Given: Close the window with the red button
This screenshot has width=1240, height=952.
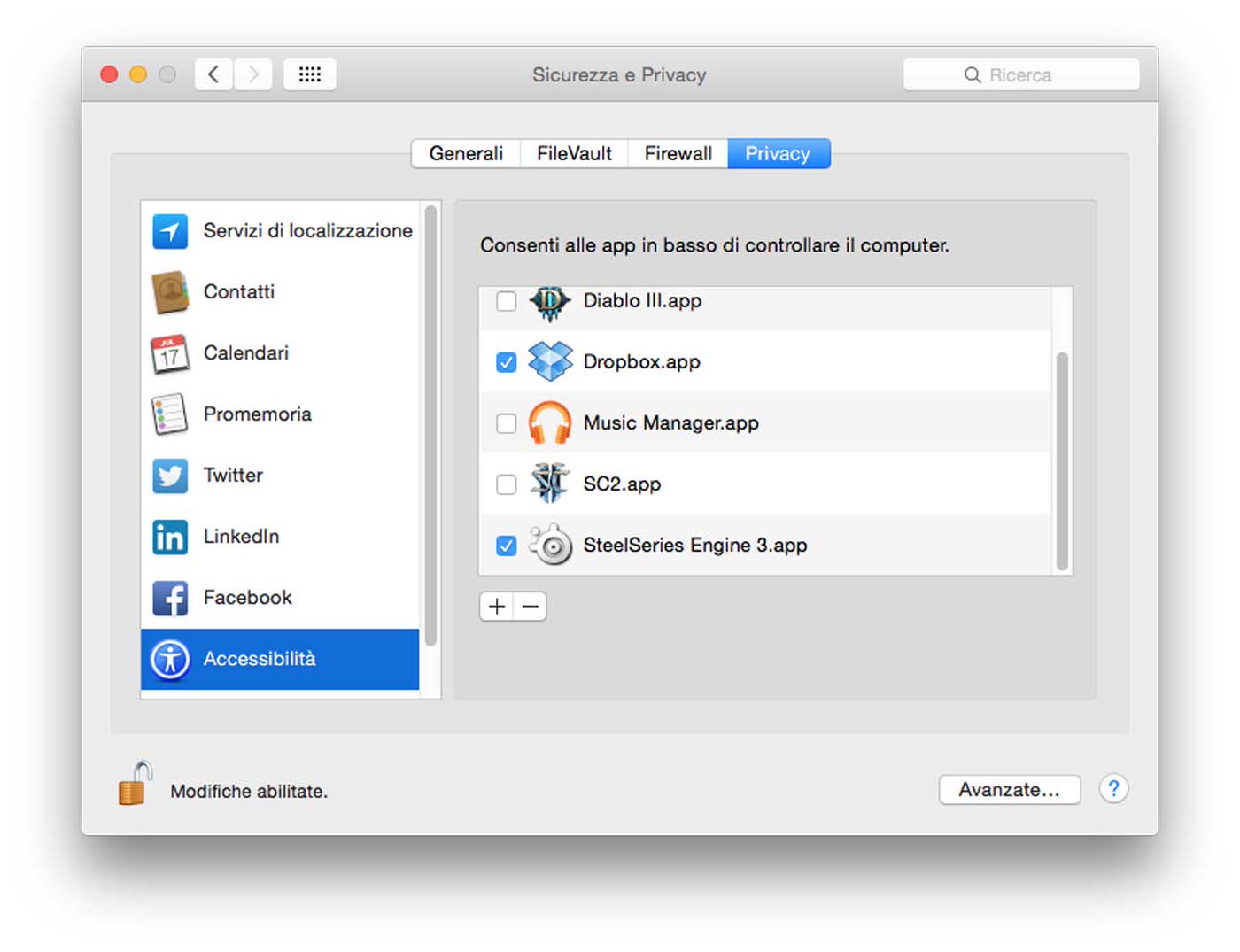Looking at the screenshot, I should (x=109, y=74).
